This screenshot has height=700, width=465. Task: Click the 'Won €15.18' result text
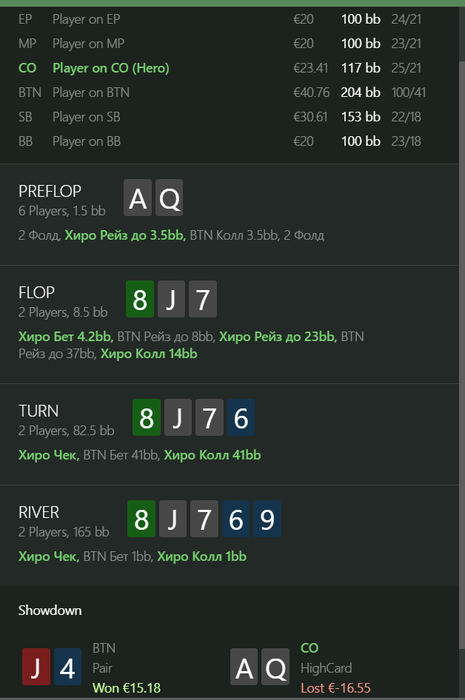click(x=126, y=688)
